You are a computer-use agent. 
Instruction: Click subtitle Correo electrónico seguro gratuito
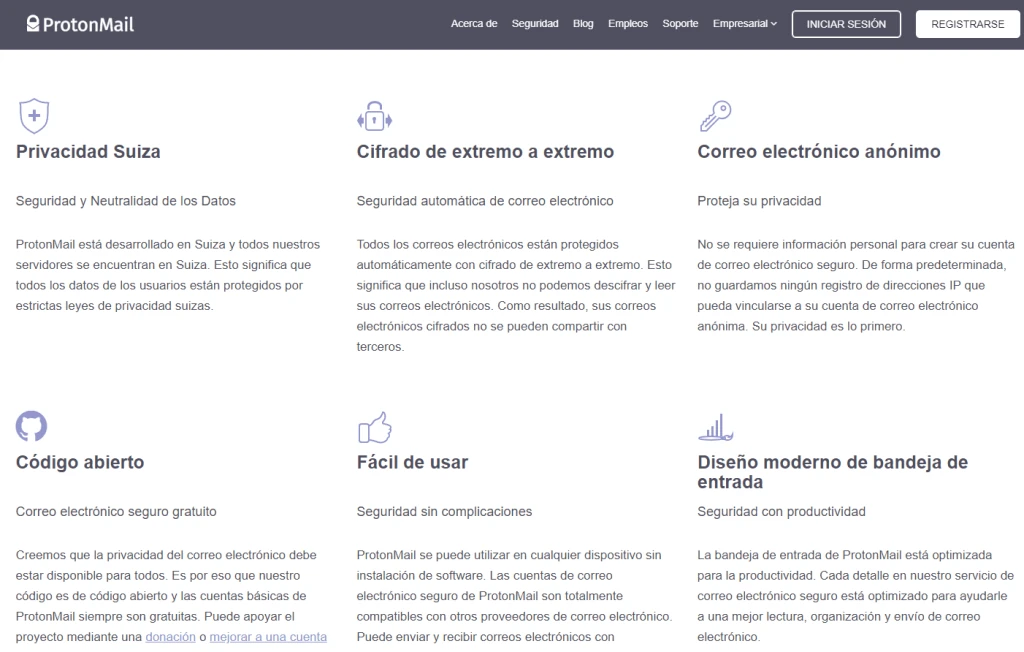116,512
